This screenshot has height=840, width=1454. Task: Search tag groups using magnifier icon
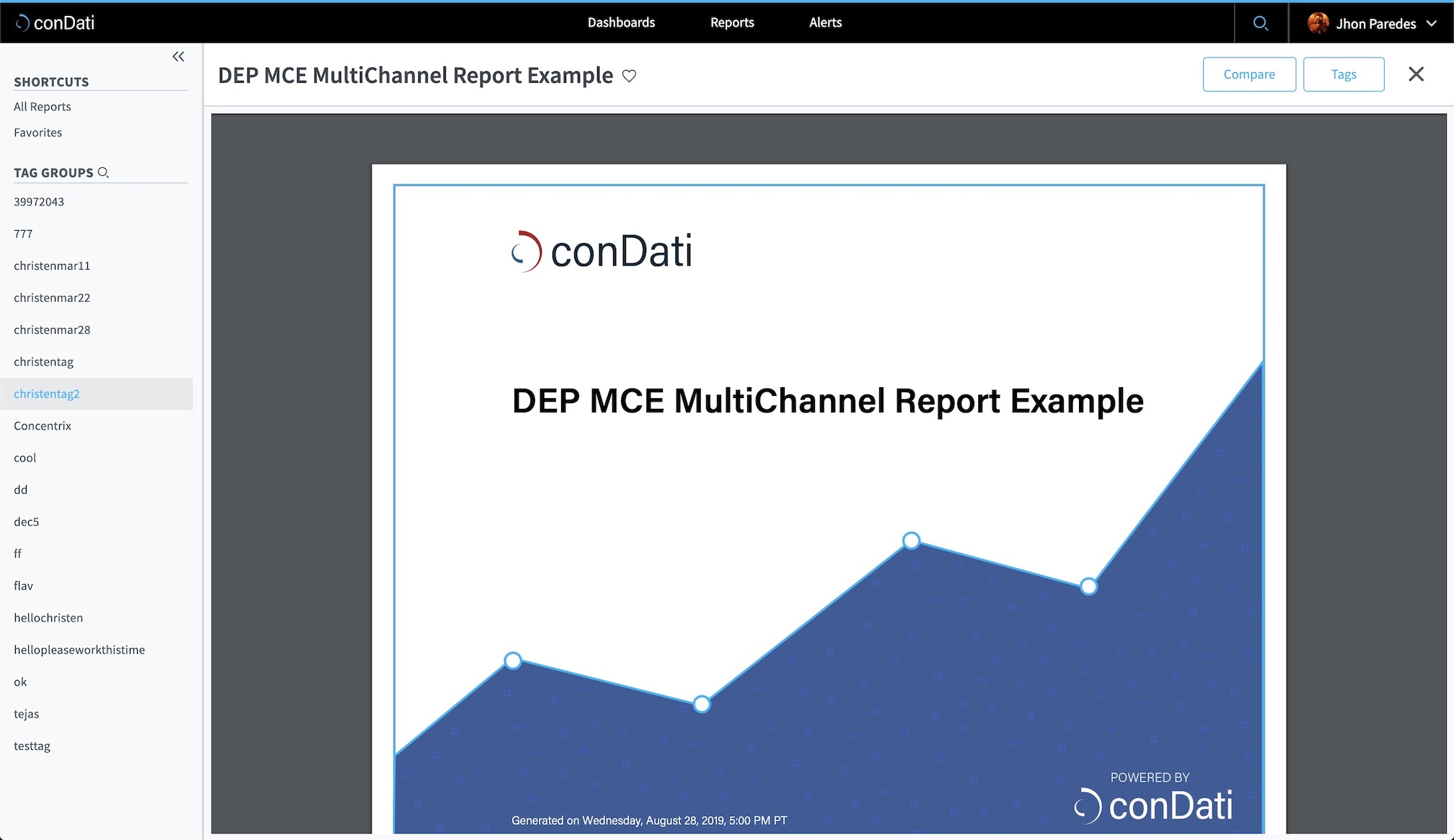pos(103,172)
